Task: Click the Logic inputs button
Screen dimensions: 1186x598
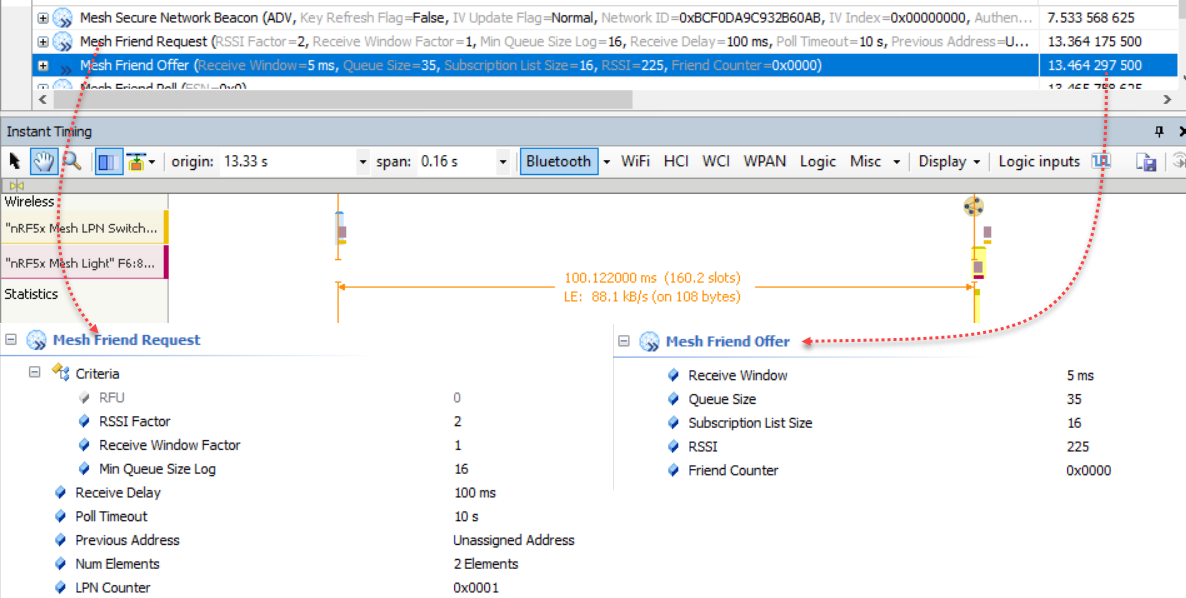Action: click(1039, 162)
